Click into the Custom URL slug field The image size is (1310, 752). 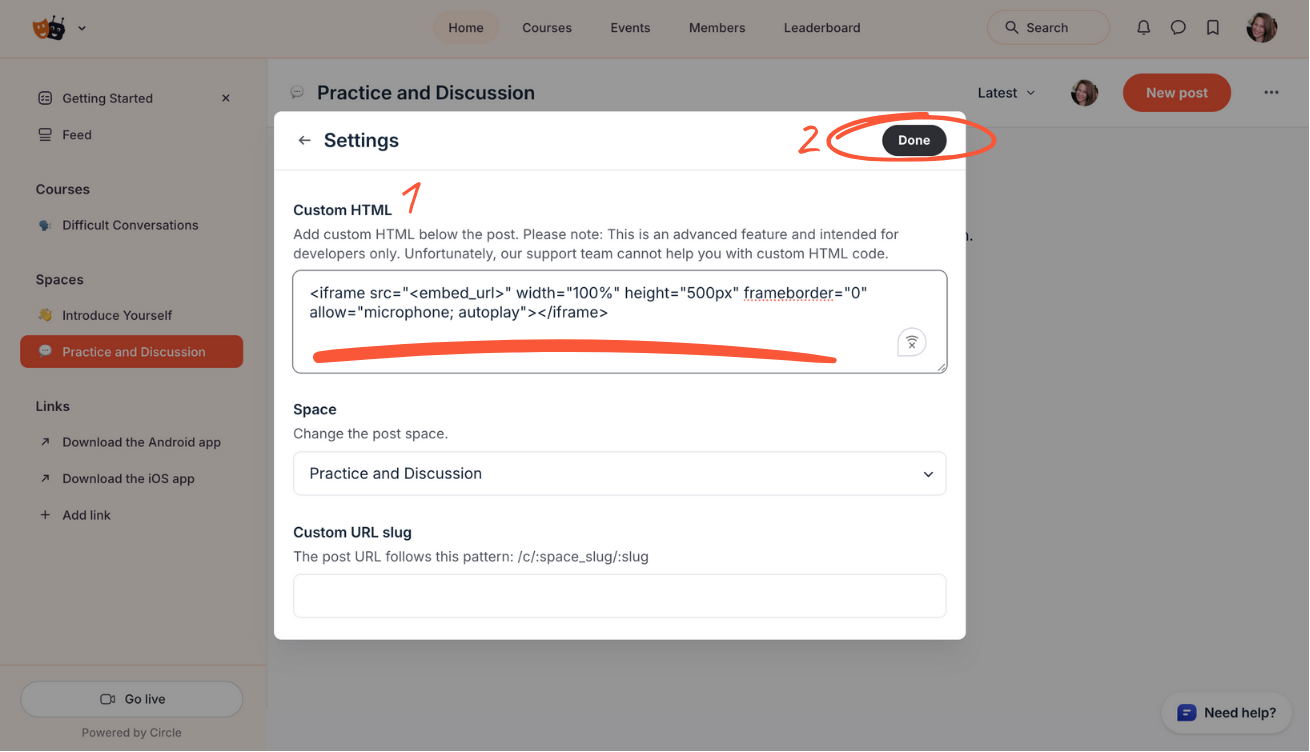coord(619,596)
